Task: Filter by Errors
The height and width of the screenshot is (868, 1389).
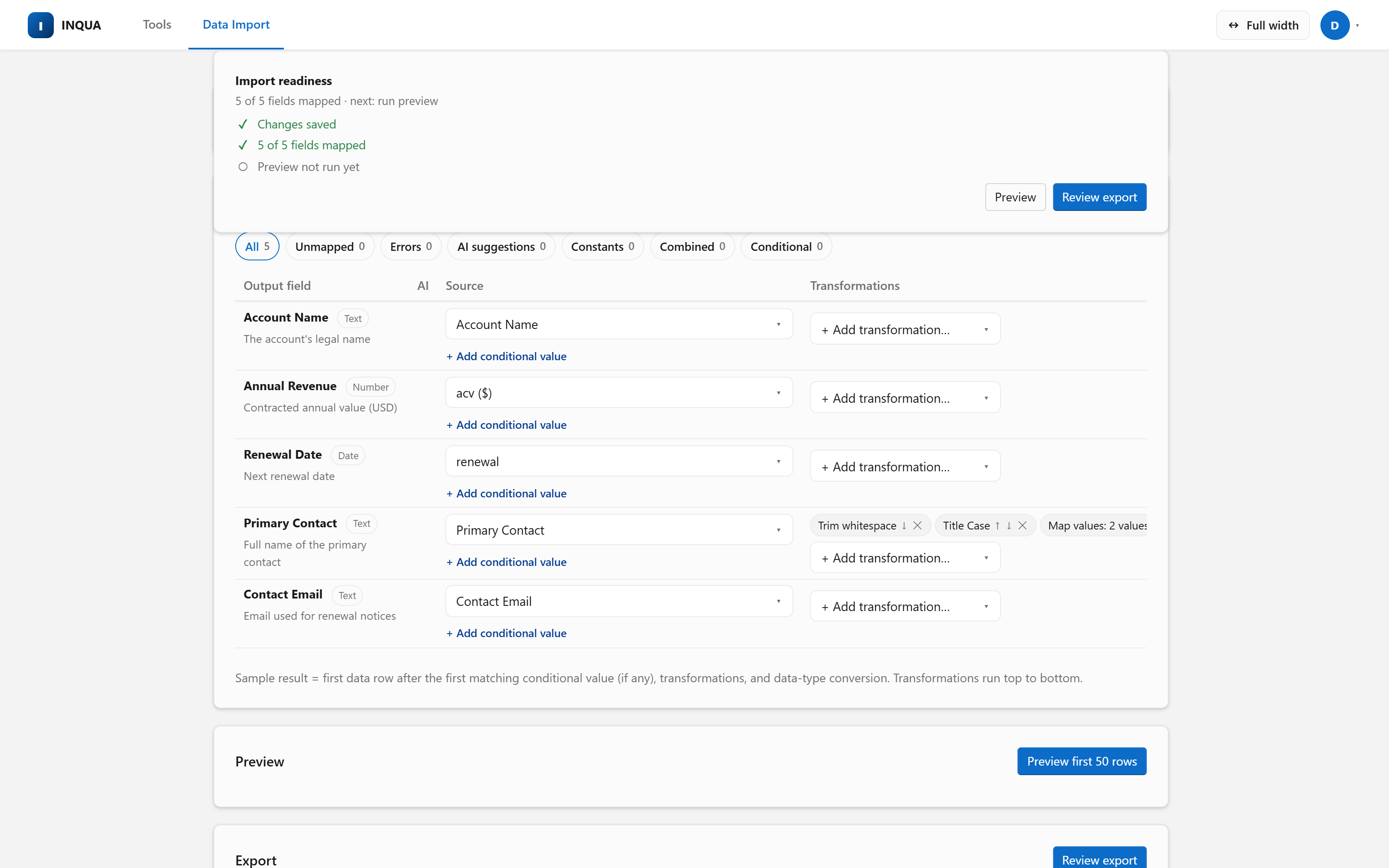Action: 411,246
